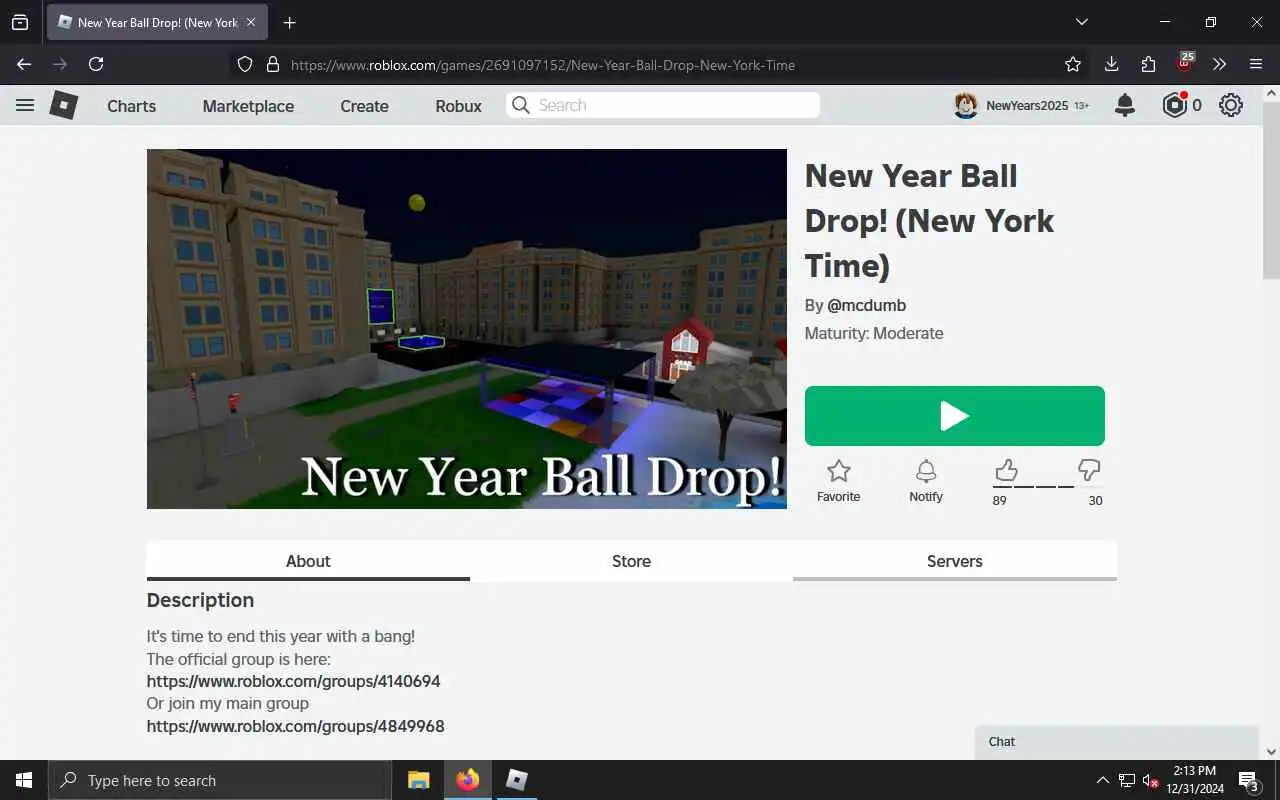The image size is (1280, 800).
Task: Open the Windows Start menu
Action: point(24,780)
